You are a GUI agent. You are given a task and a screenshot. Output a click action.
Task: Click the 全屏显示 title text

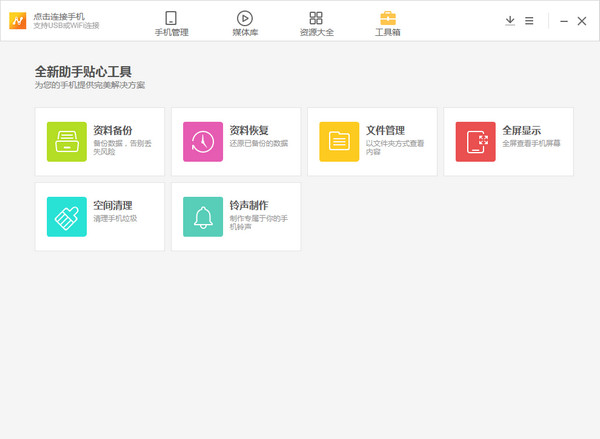(x=522, y=130)
